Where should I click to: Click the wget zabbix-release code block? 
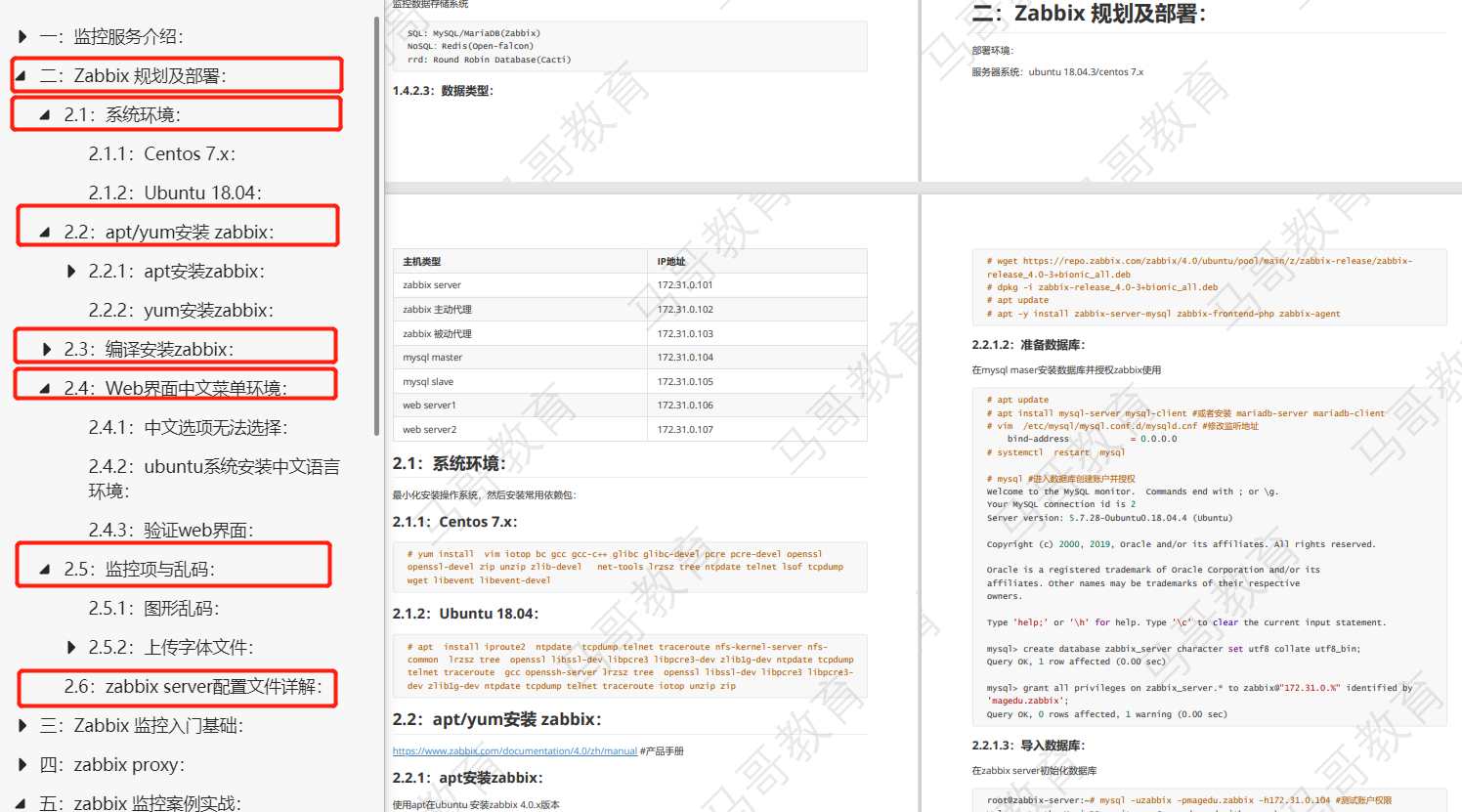pos(1211,287)
